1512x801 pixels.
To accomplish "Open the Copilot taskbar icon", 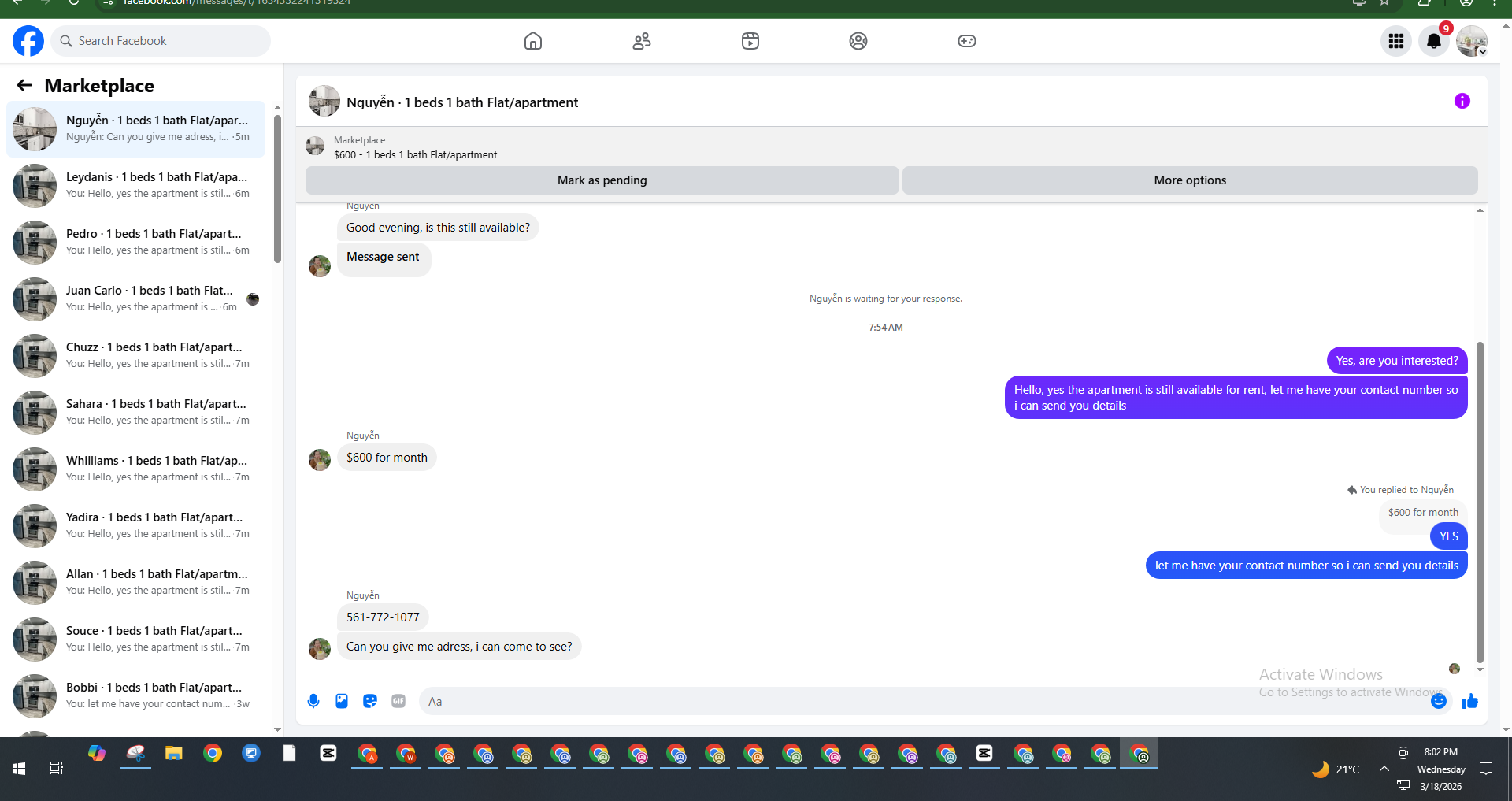I will pos(97,754).
